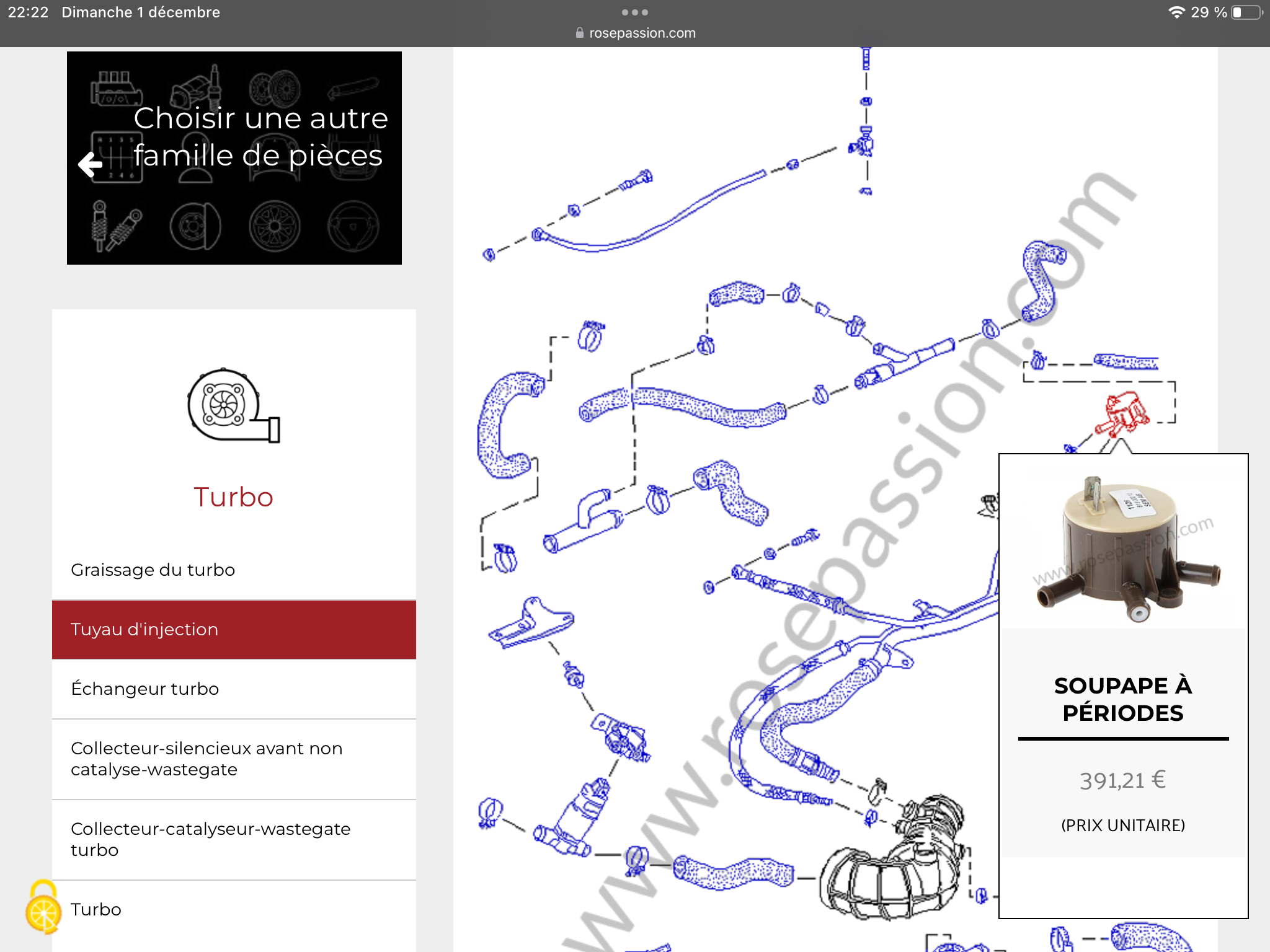The image size is (1270, 952).
Task: Open Graissage du turbo category
Action: point(153,570)
